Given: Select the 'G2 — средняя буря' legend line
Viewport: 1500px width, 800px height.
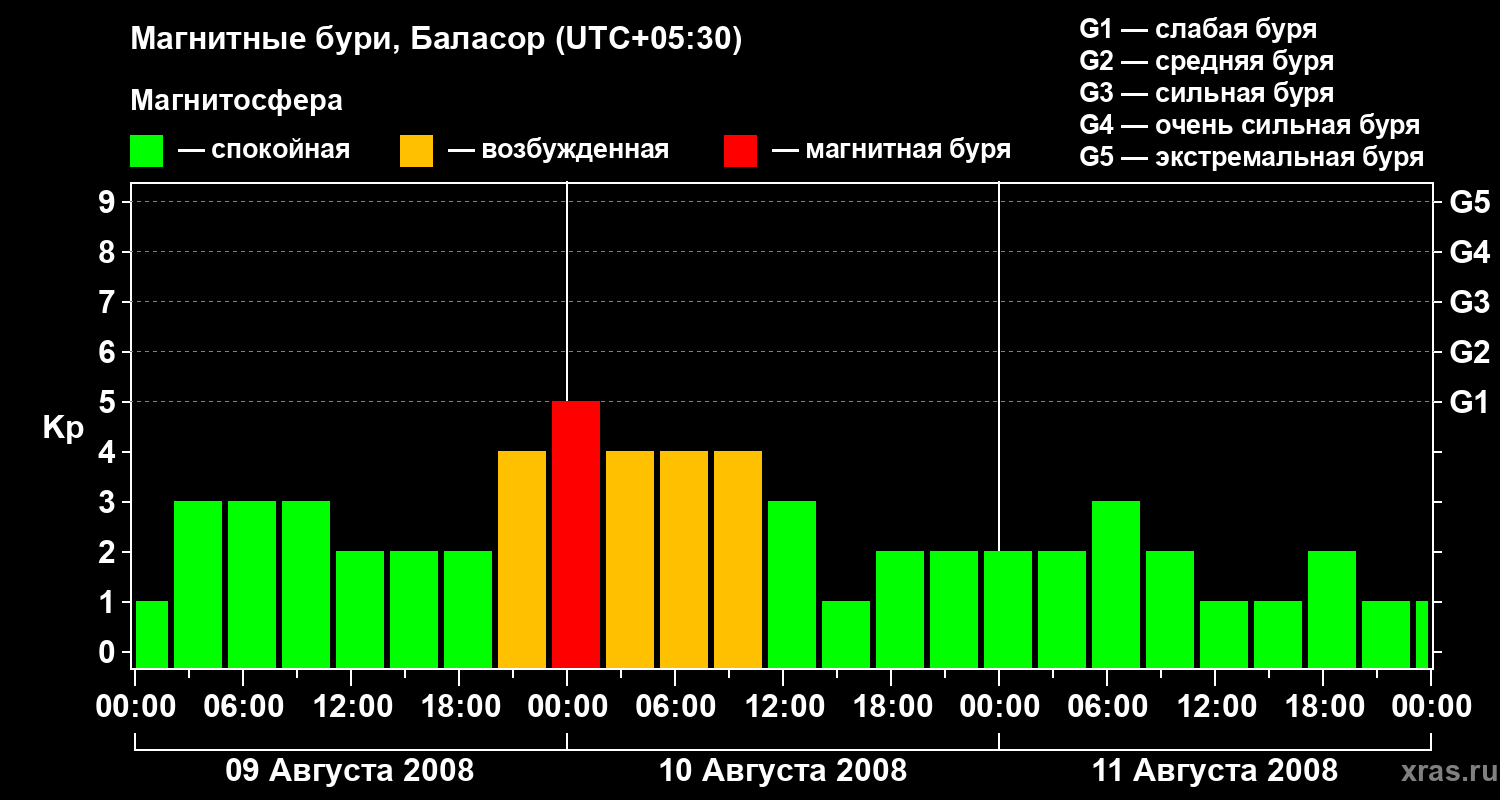Looking at the screenshot, I should pyautogui.click(x=1207, y=61).
